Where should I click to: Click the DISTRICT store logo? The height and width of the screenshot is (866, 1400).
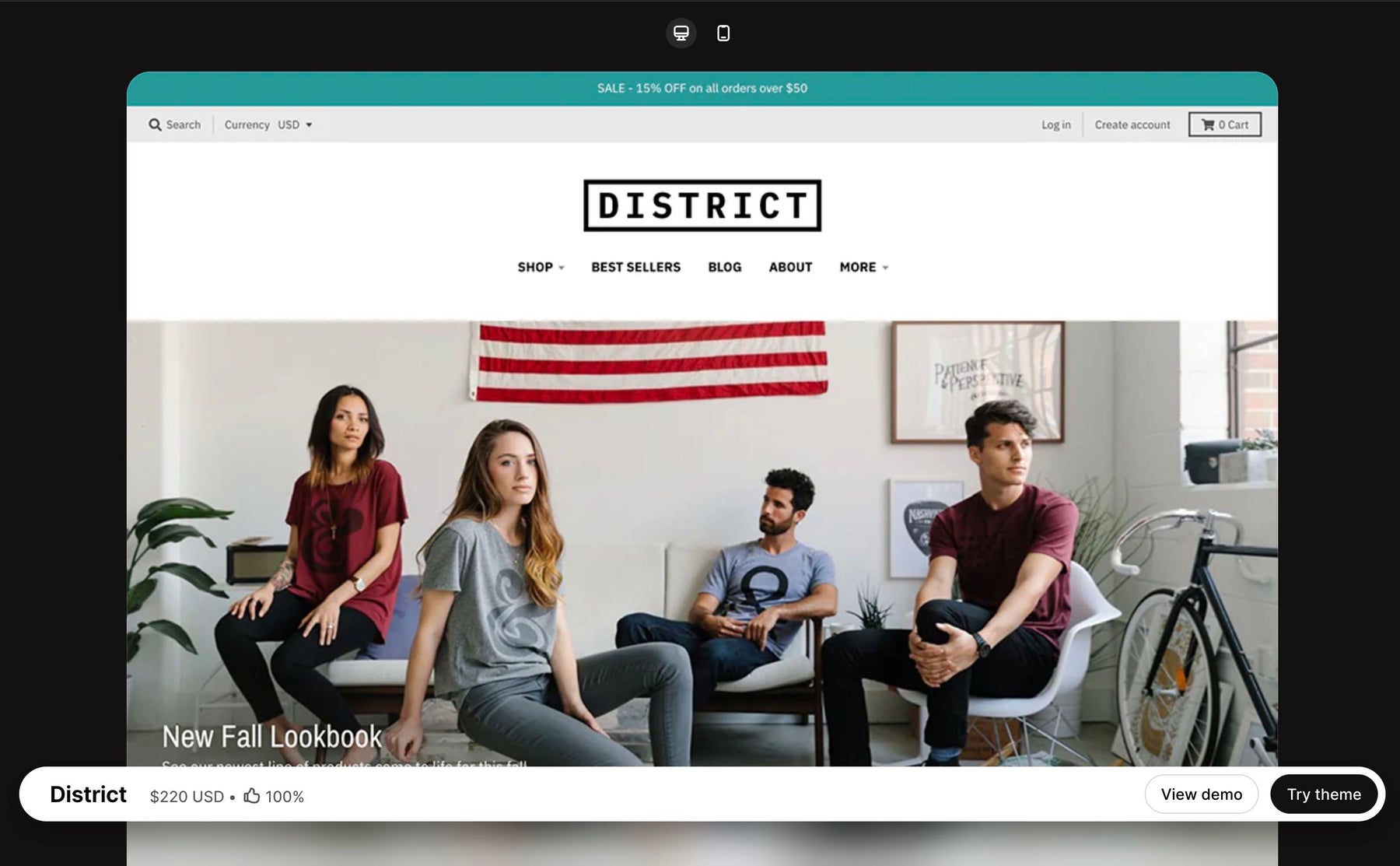(x=702, y=205)
